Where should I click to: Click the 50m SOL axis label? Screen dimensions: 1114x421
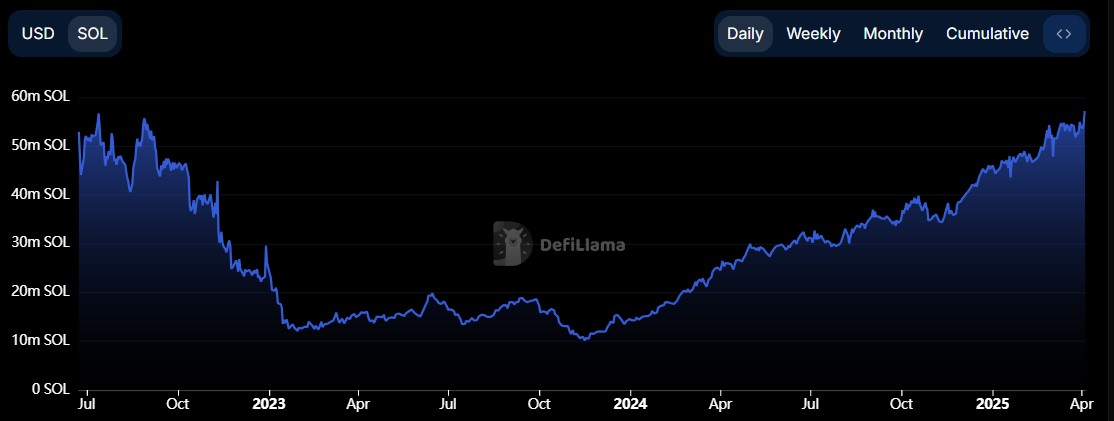pyautogui.click(x=41, y=145)
